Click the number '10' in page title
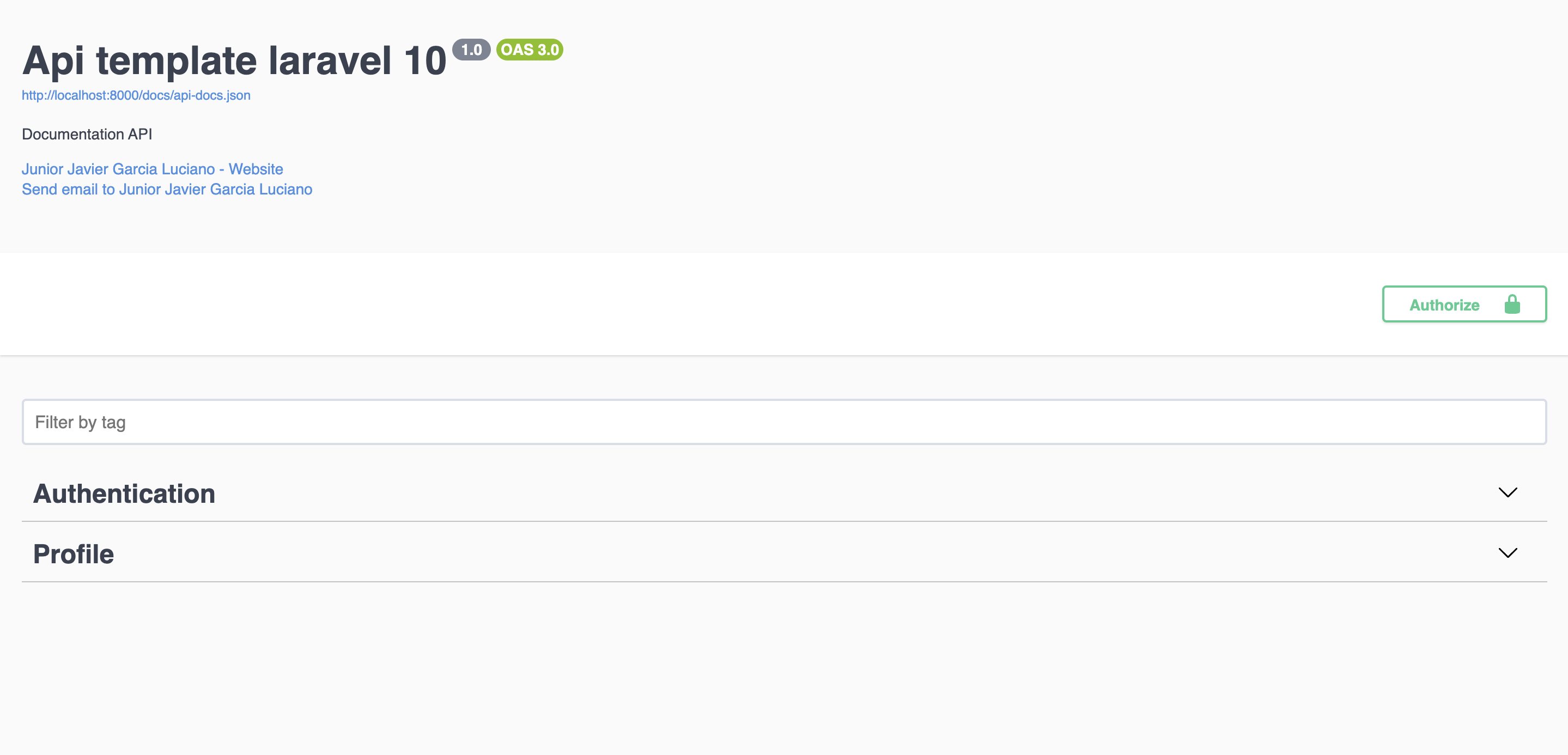This screenshot has width=1568, height=755. [x=425, y=61]
